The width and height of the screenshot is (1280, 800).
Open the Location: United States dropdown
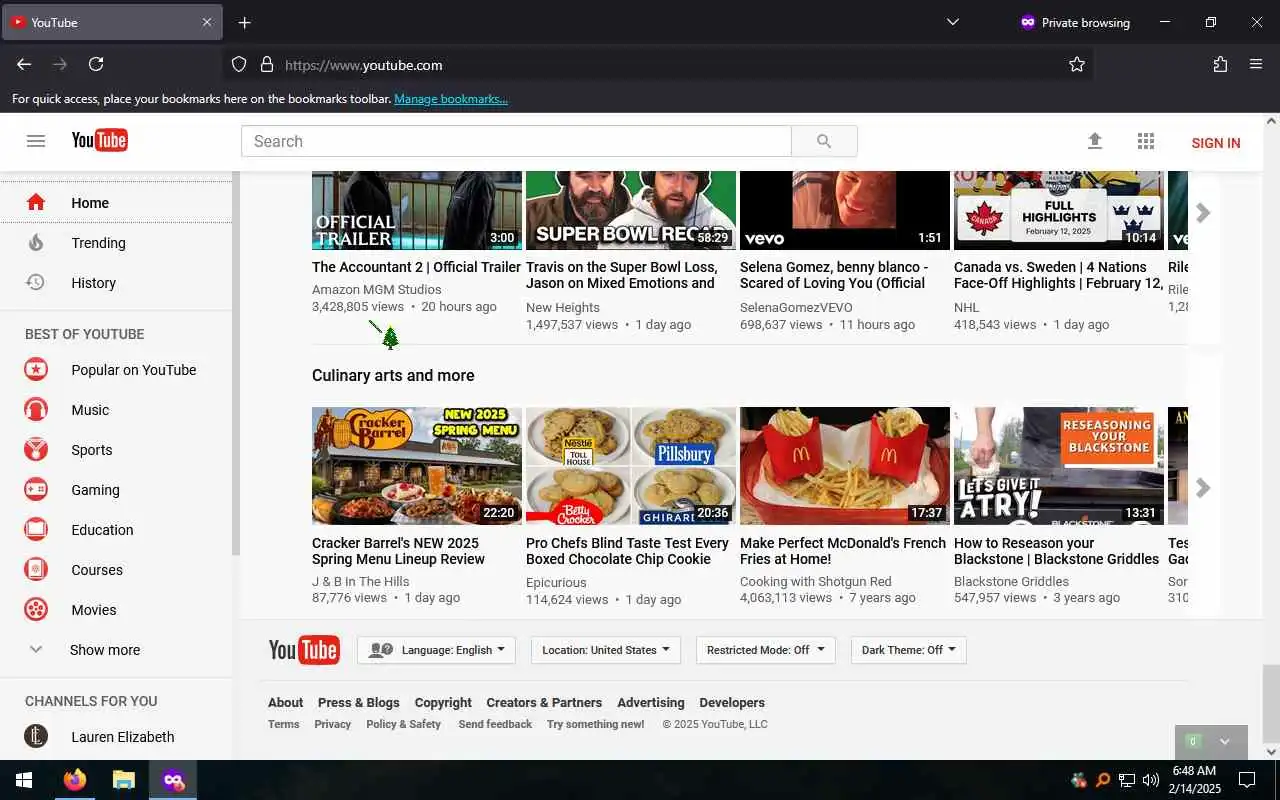(x=606, y=650)
